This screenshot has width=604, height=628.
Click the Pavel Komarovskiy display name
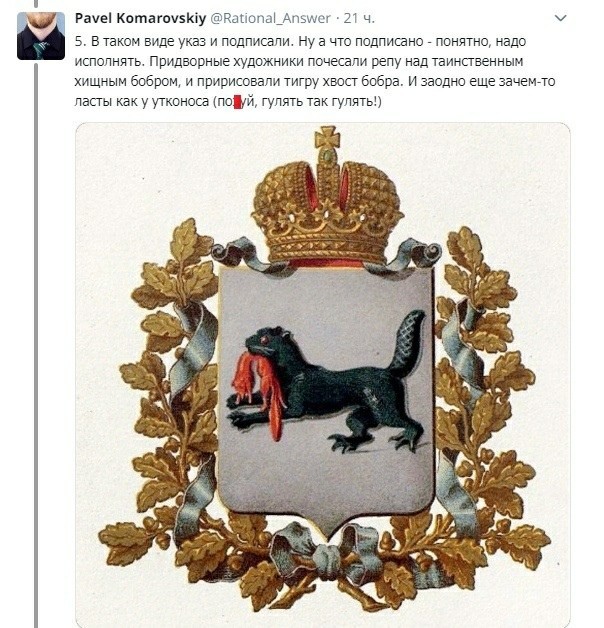click(141, 18)
